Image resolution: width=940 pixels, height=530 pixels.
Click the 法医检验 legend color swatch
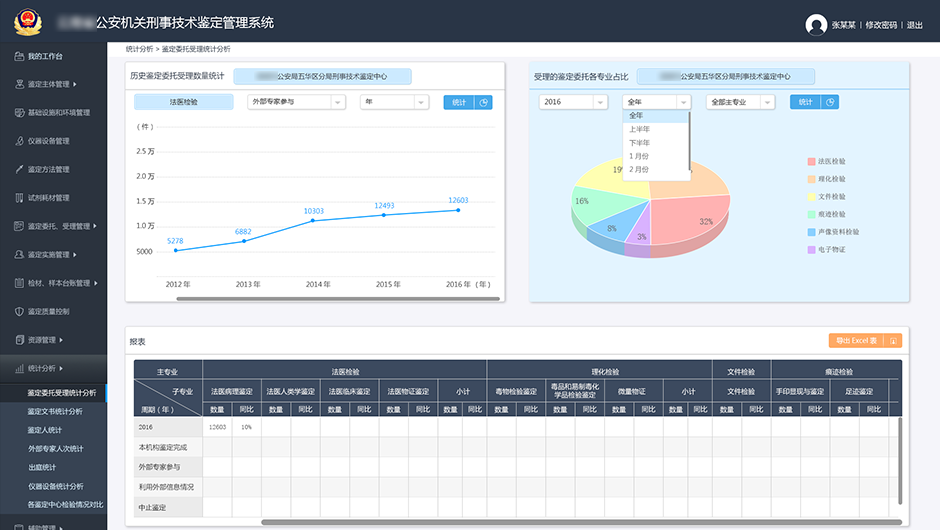point(811,161)
